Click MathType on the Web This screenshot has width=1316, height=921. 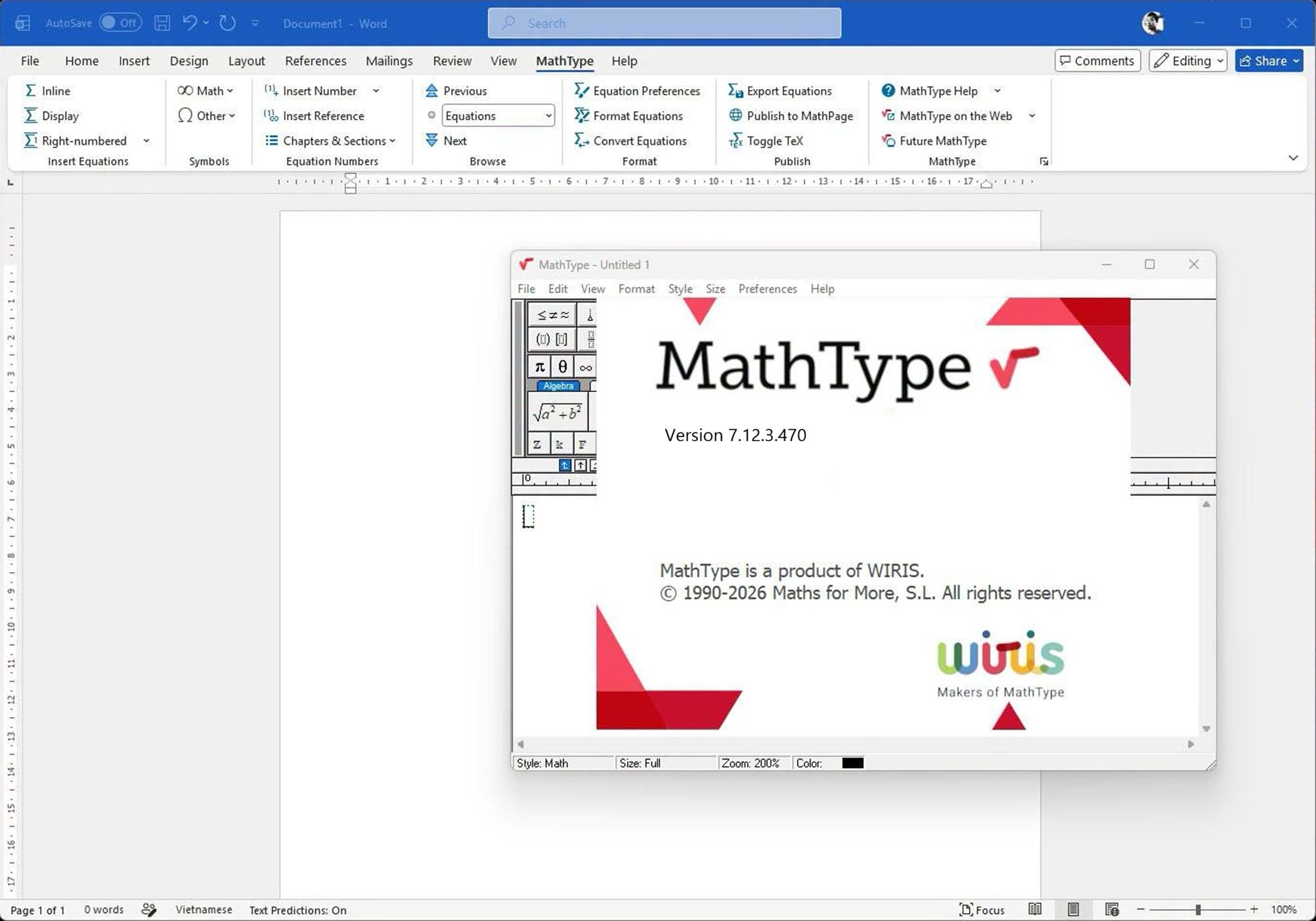tap(946, 116)
